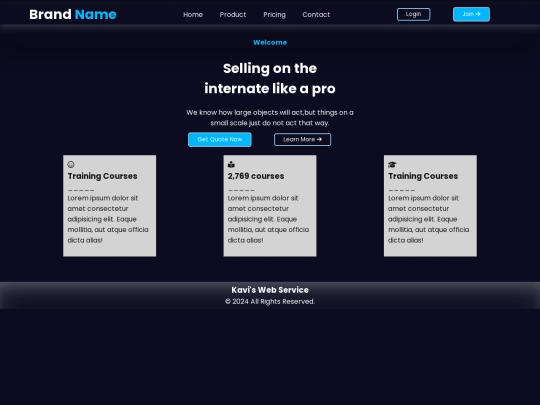540x405 pixels.
Task: Click the "Kavi's Web Service" footer title
Action: tap(270, 290)
